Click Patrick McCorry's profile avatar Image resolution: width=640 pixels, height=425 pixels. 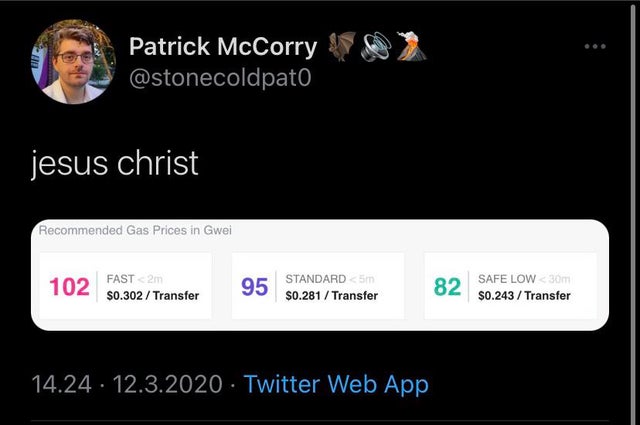tap(73, 62)
